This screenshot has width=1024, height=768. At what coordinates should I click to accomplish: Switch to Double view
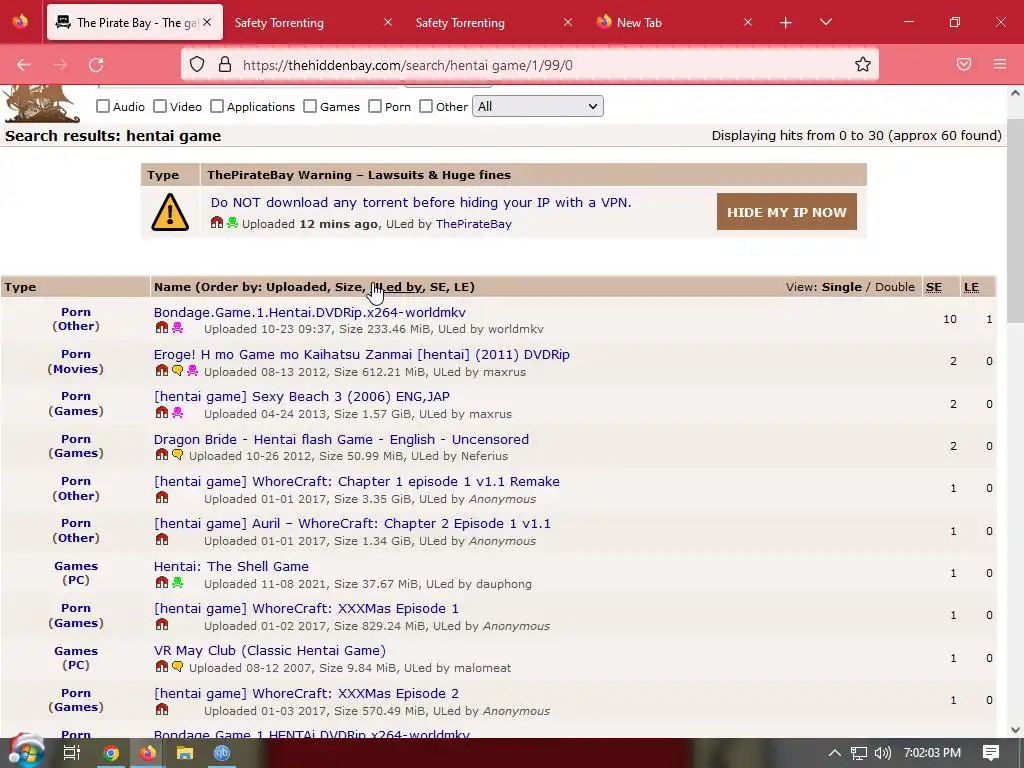(895, 287)
